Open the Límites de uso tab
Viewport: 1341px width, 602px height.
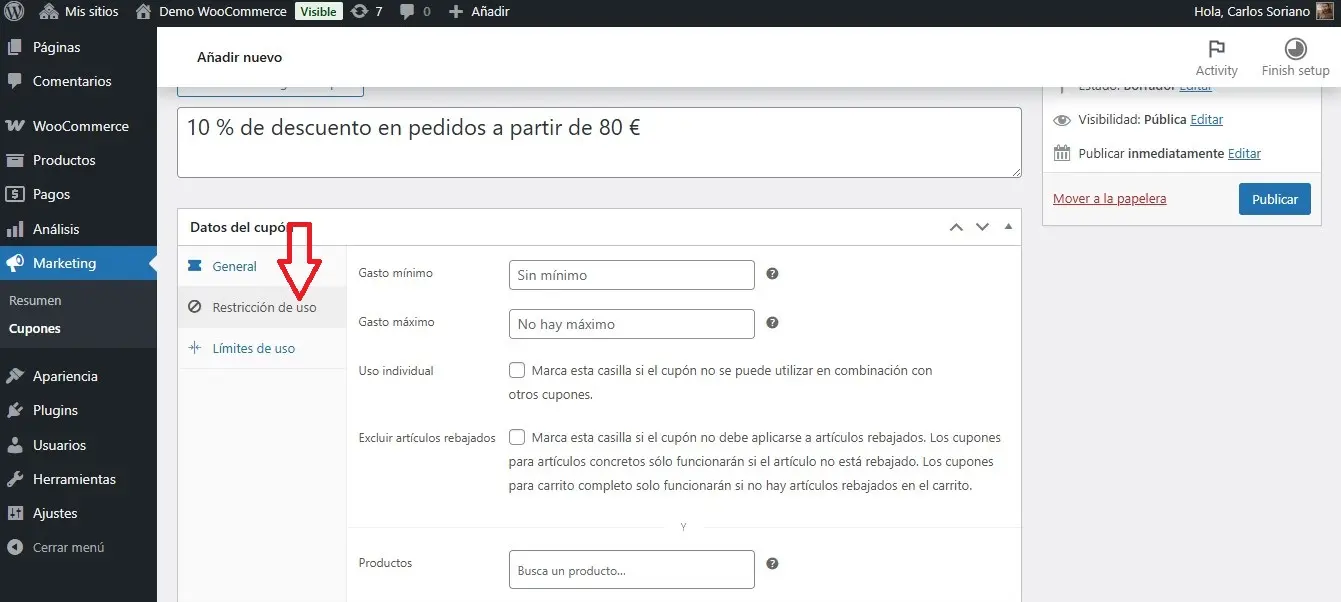(253, 348)
